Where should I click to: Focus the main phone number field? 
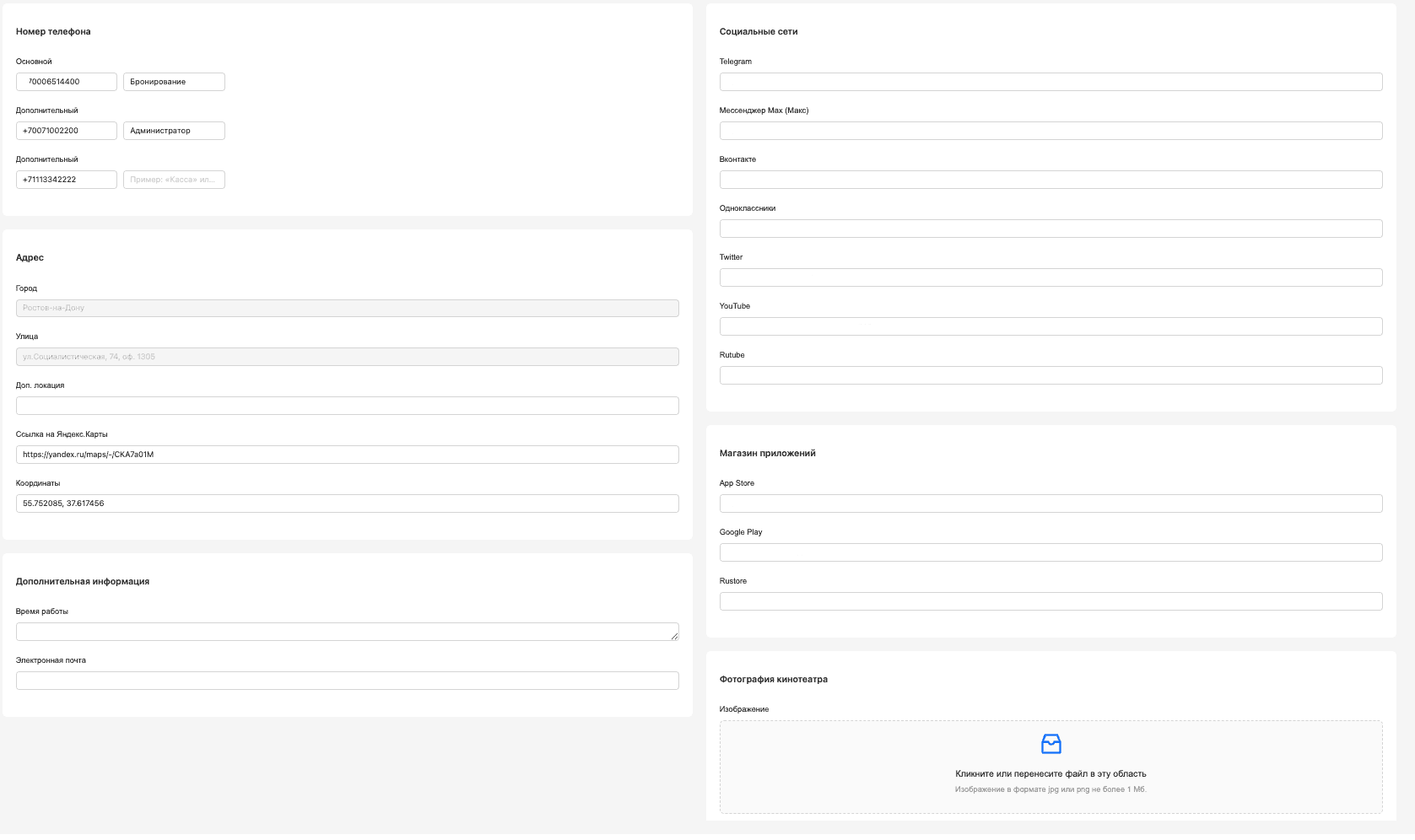(x=67, y=82)
